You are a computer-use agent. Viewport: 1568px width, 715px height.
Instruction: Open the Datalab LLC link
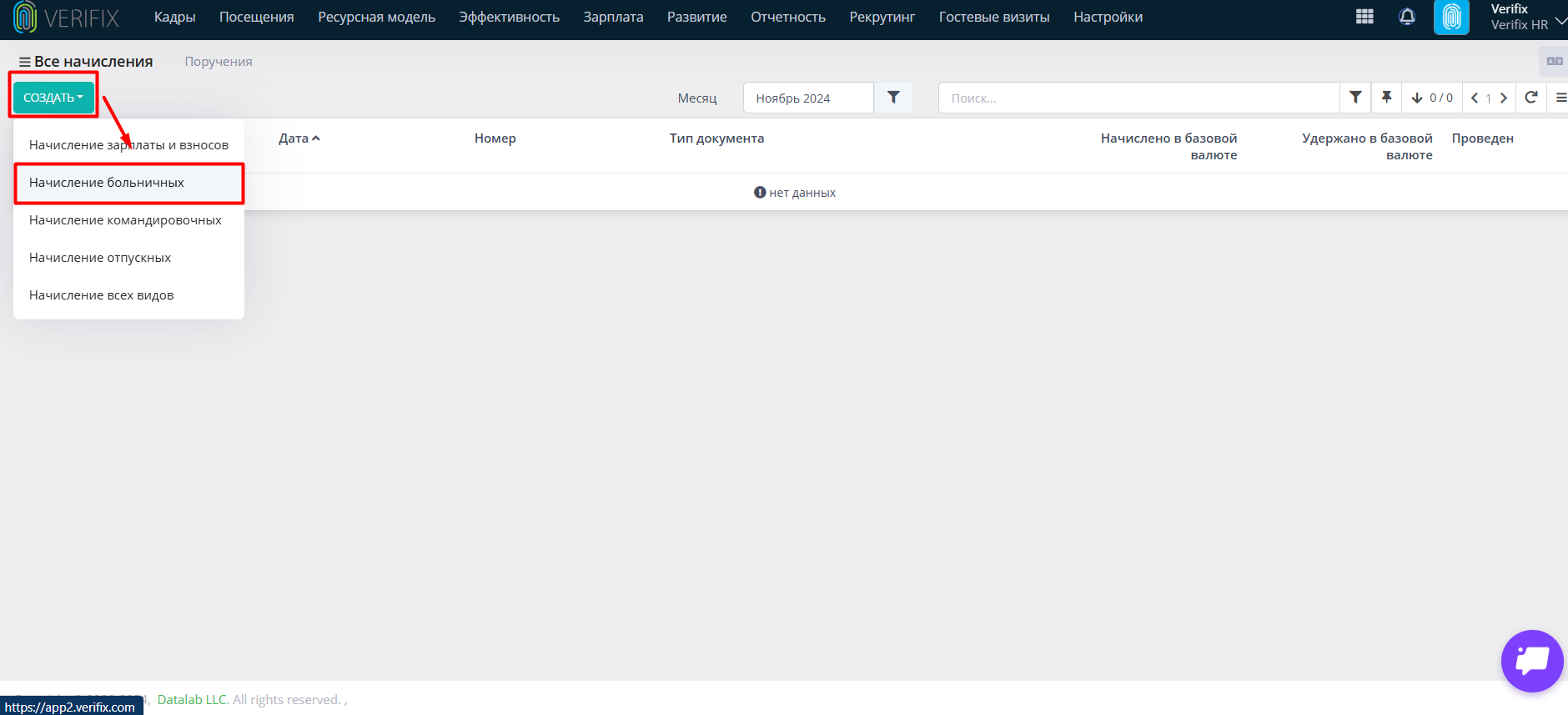point(192,699)
